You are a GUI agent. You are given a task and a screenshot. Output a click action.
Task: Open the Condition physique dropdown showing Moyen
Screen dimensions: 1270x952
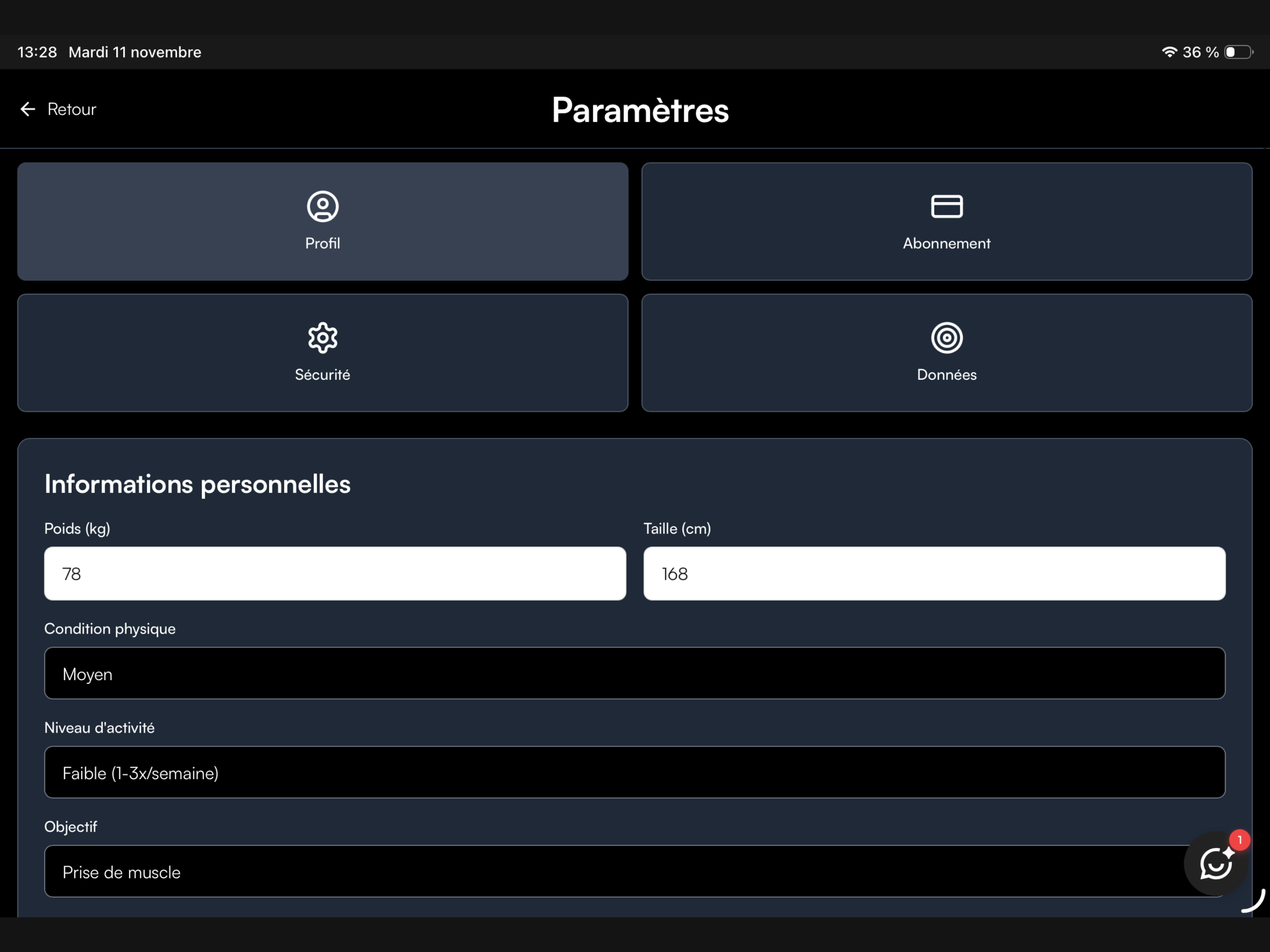[635, 674]
